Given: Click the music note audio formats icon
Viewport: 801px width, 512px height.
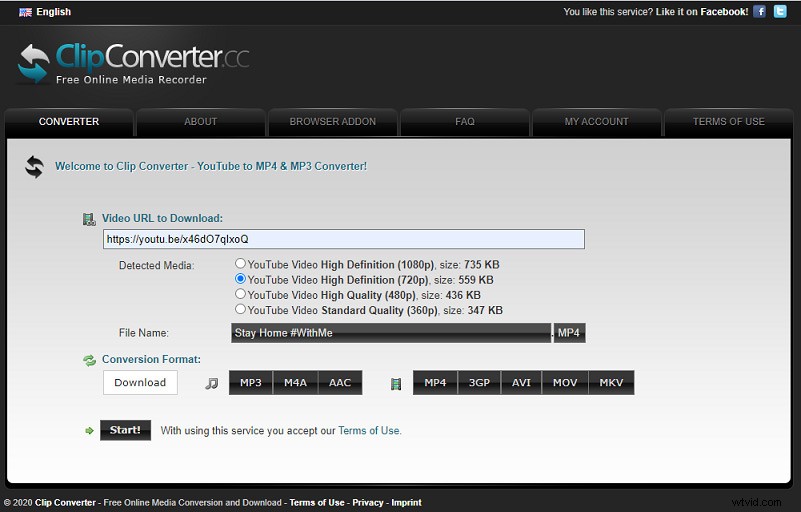Looking at the screenshot, I should pos(211,383).
